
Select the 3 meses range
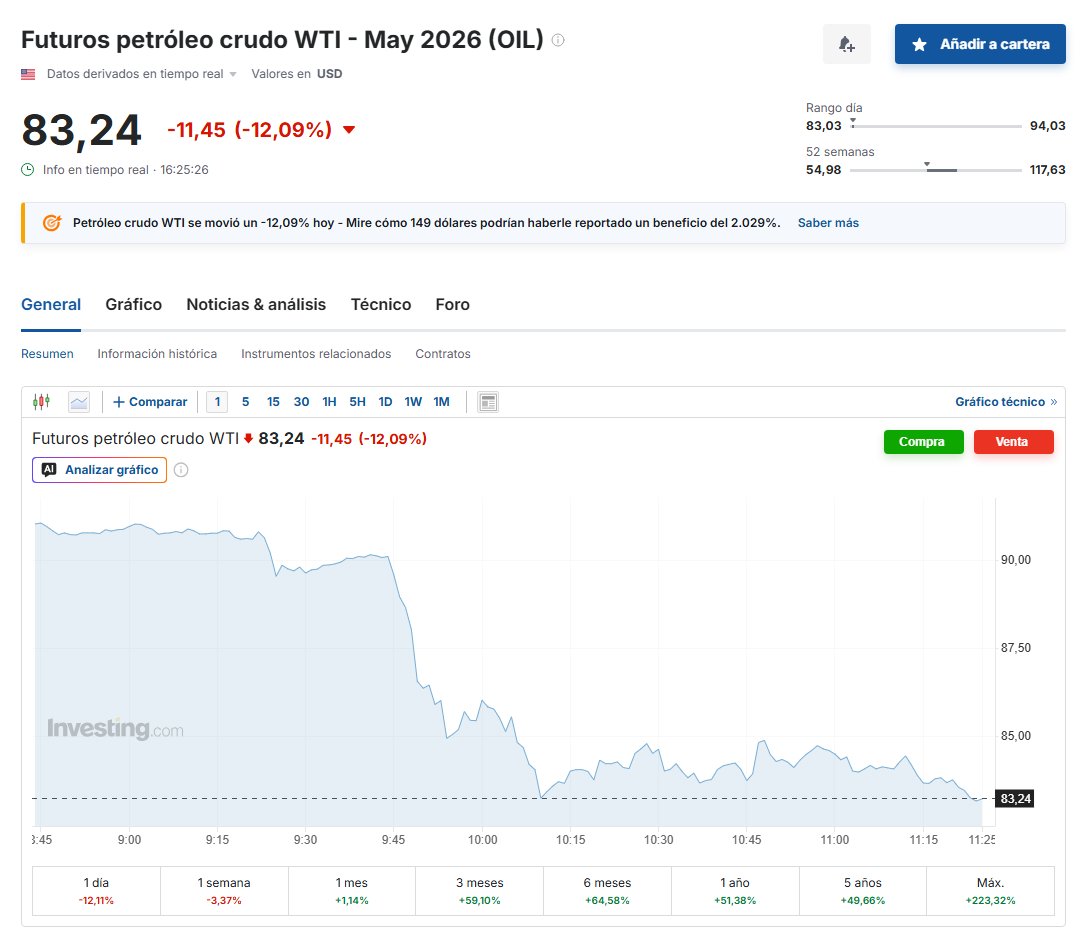point(479,891)
